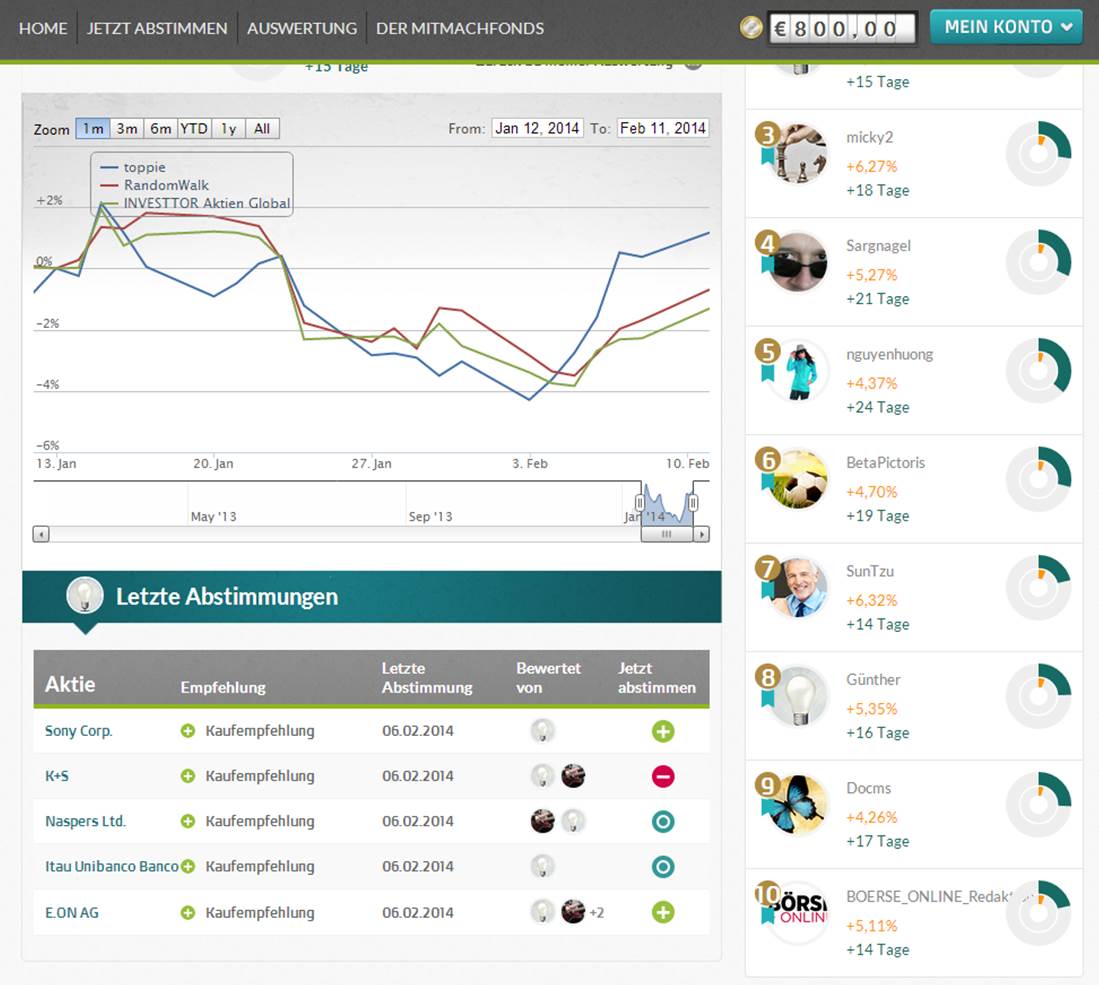The width and height of the screenshot is (1099, 985).
Task: Click the teal vote icon for Itau Unibanco Banco
Action: [x=662, y=866]
